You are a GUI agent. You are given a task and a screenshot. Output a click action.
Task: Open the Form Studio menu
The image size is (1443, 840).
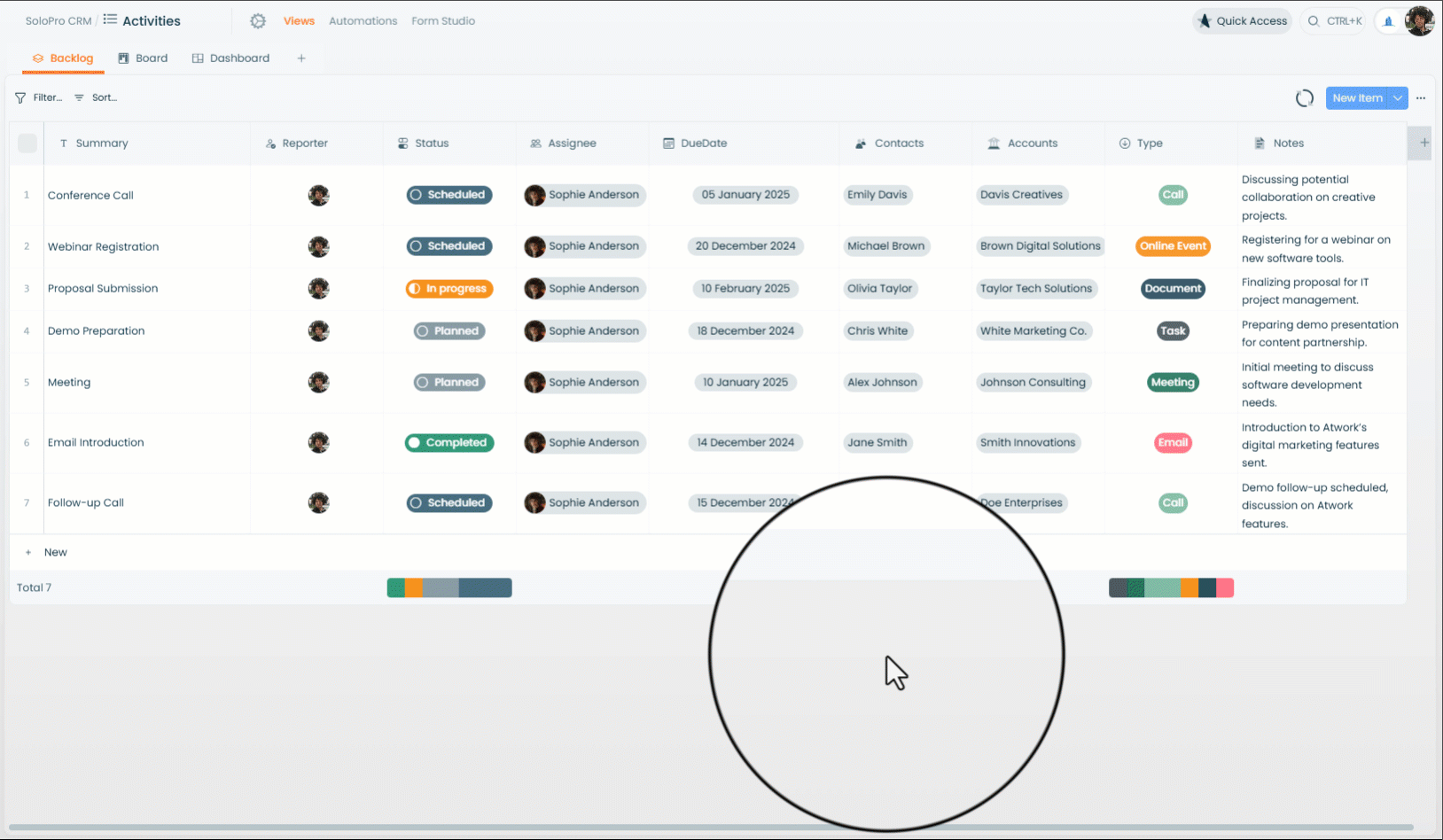[443, 21]
